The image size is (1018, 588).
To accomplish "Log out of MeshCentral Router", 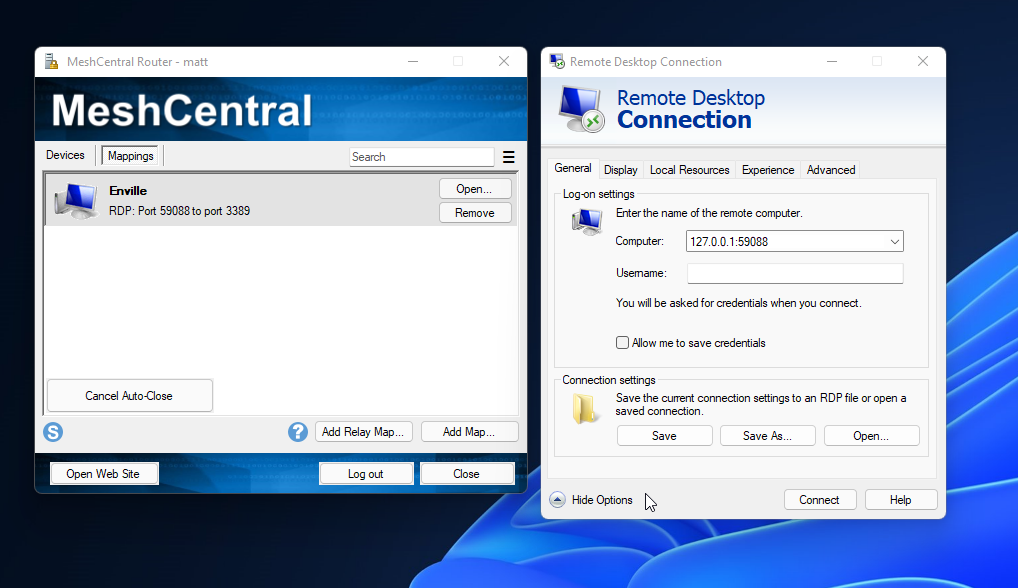I will 366,473.
